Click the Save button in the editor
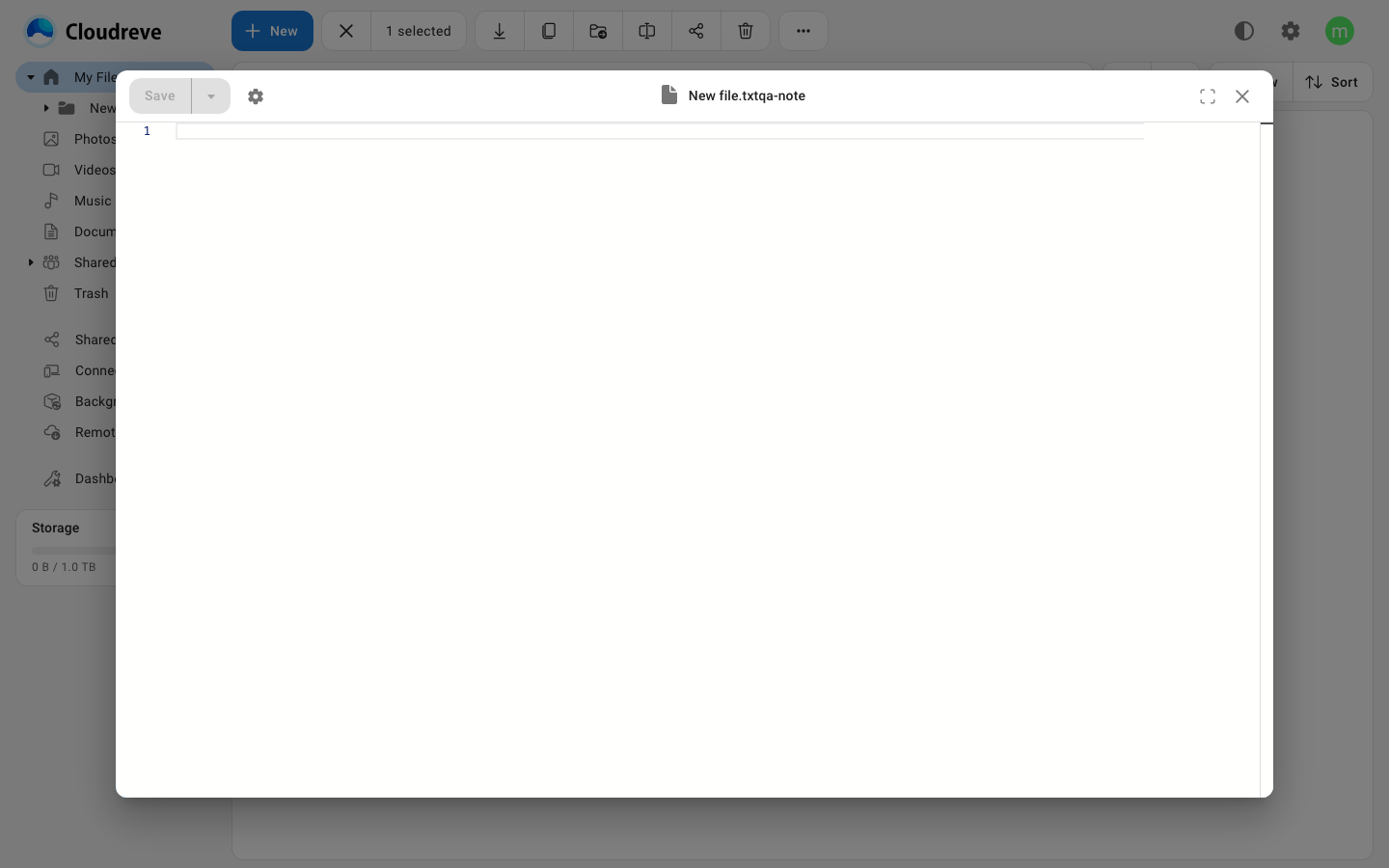The width and height of the screenshot is (1389, 868). pyautogui.click(x=160, y=96)
